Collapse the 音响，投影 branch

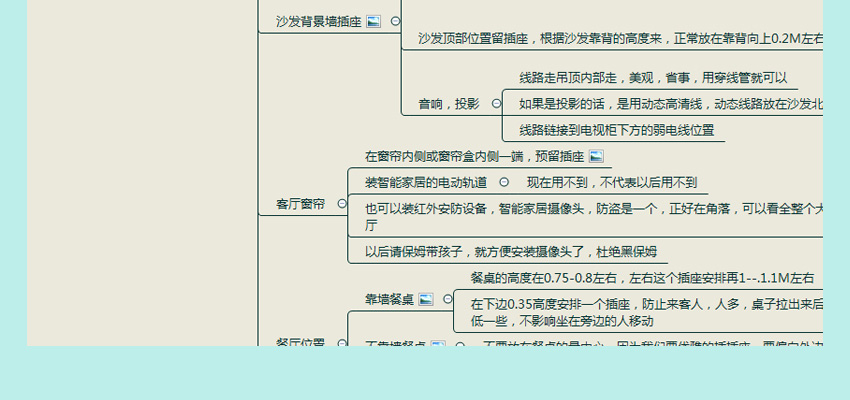click(x=496, y=104)
